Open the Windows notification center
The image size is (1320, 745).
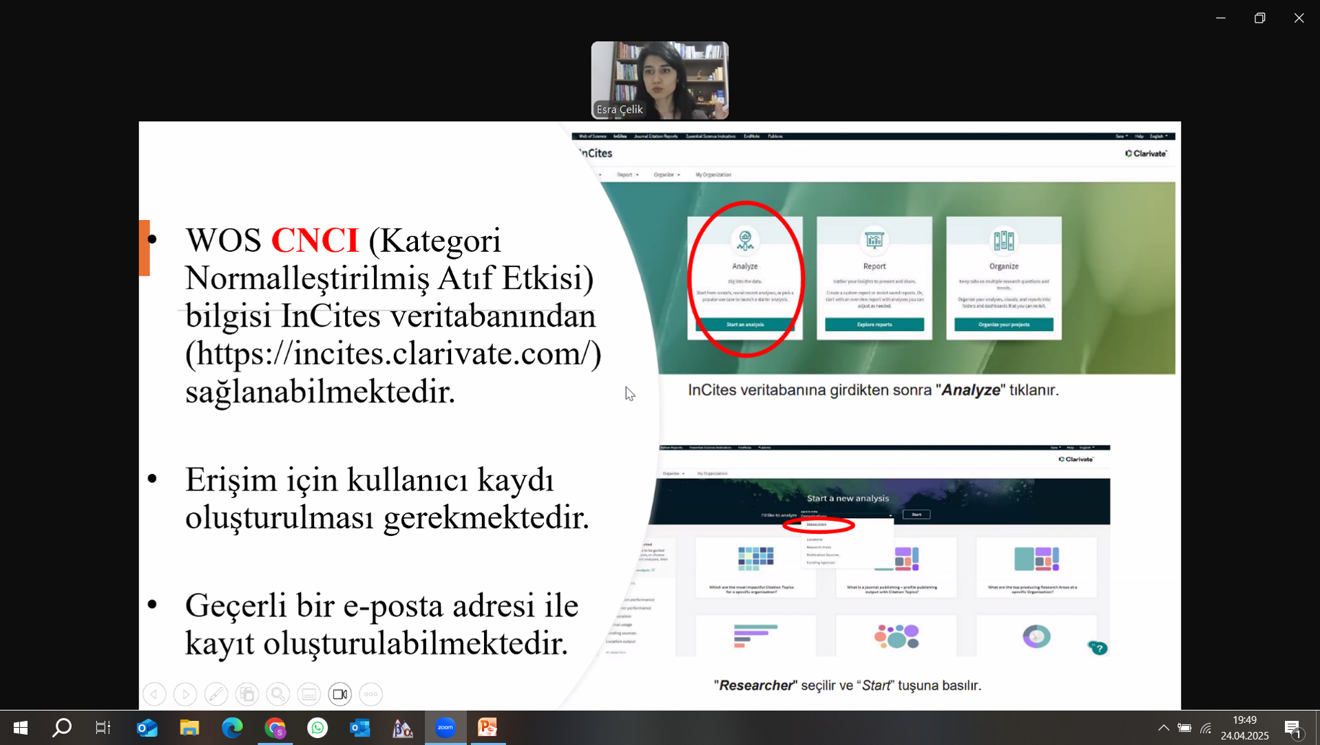tap(1292, 728)
